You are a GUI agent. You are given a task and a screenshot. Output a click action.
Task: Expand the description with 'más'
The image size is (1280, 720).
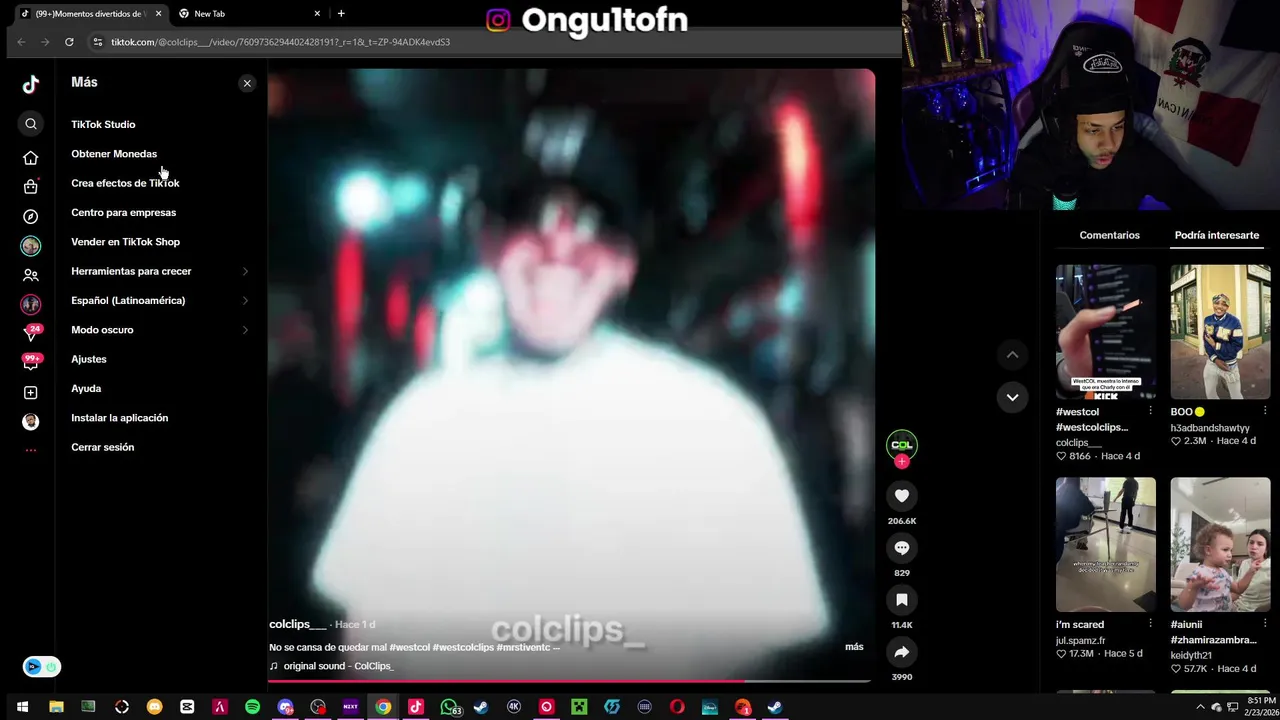854,647
